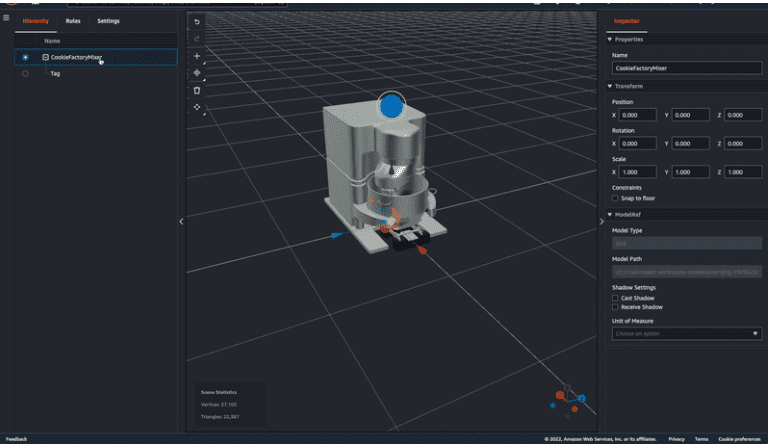Collapse the right inspector panel arrow

point(601,221)
